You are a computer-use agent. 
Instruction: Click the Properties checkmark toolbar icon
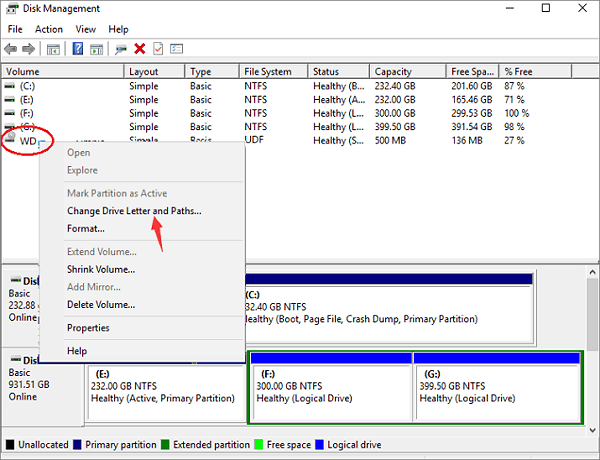[157, 48]
